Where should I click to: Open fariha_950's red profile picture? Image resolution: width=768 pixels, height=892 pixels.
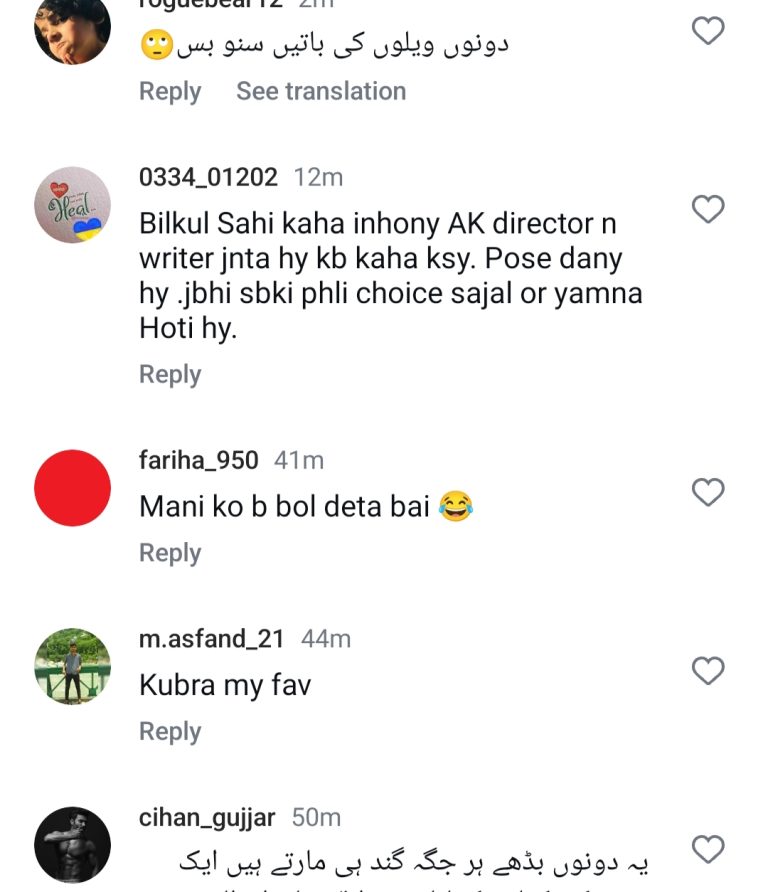(x=70, y=487)
